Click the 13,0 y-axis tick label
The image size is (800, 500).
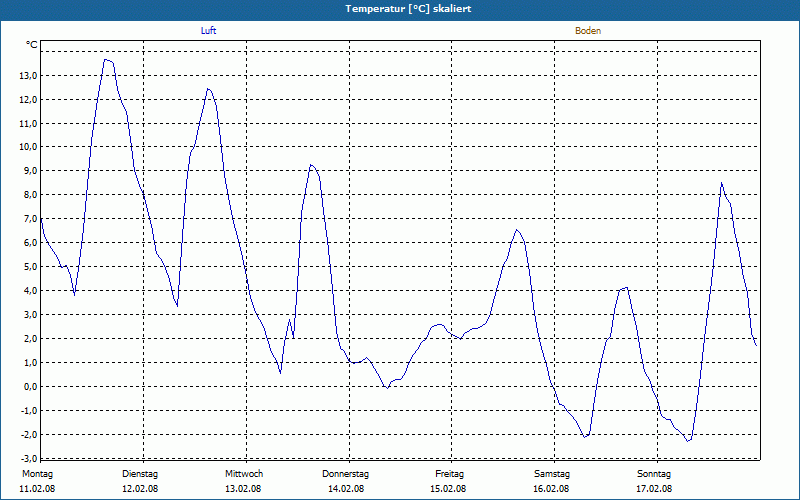coord(28,76)
